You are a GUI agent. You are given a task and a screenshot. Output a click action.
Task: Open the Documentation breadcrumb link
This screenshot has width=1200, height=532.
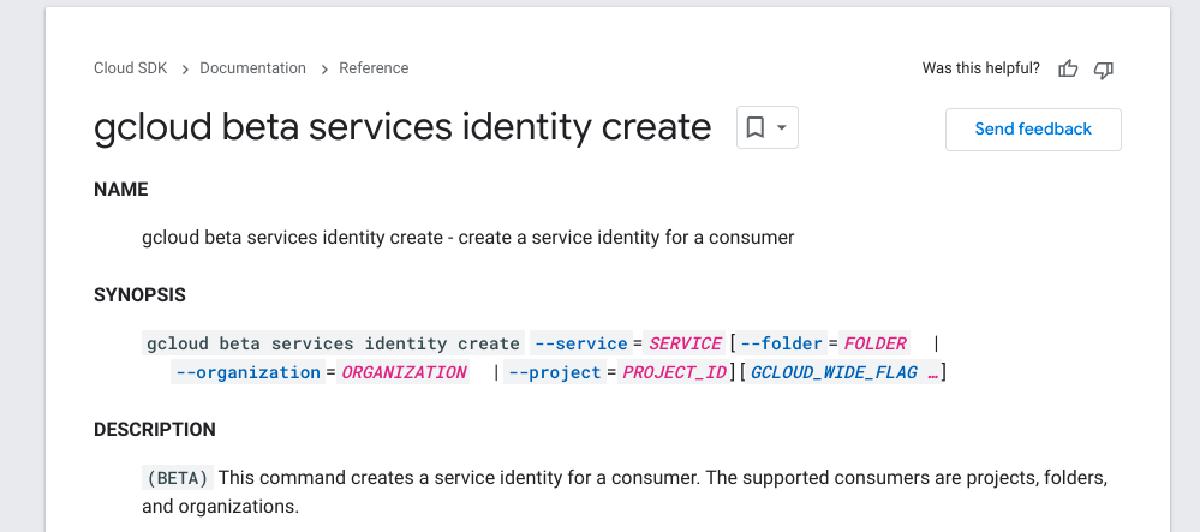[253, 68]
